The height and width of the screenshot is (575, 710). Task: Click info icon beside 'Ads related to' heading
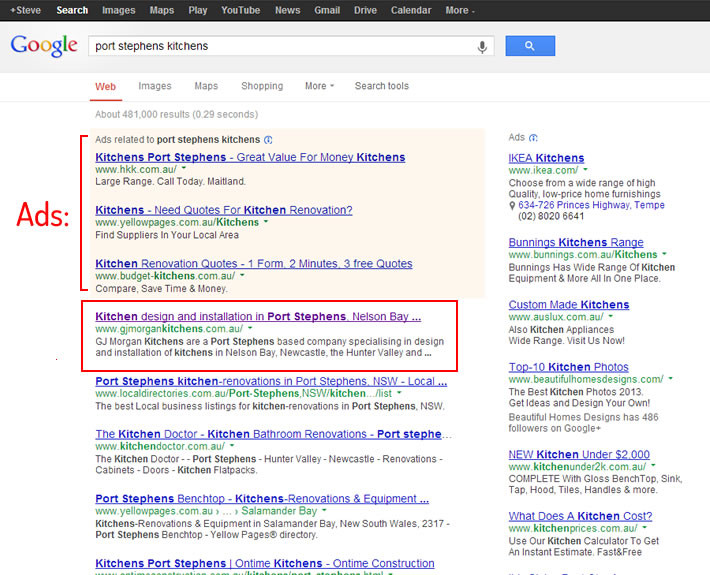tap(268, 140)
